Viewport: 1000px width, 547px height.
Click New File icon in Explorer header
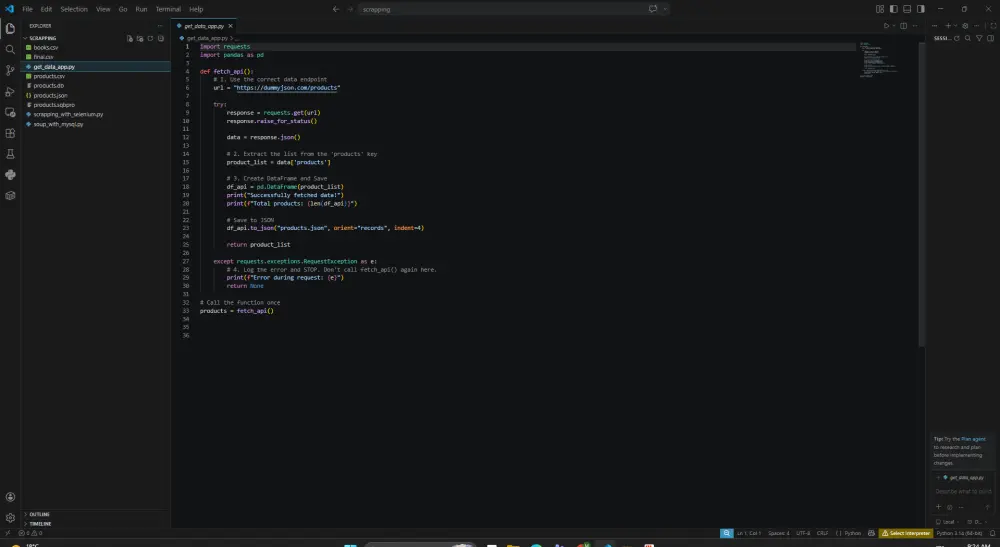point(130,38)
